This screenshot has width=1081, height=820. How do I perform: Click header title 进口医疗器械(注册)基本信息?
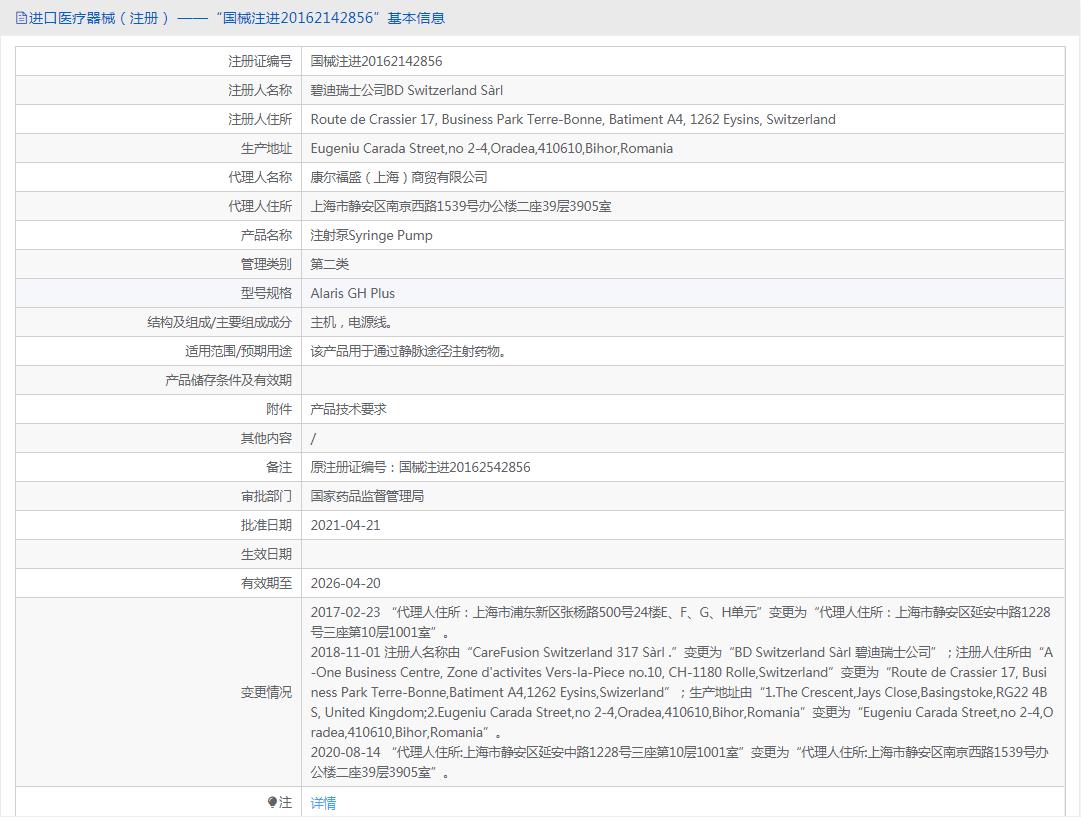coord(236,18)
